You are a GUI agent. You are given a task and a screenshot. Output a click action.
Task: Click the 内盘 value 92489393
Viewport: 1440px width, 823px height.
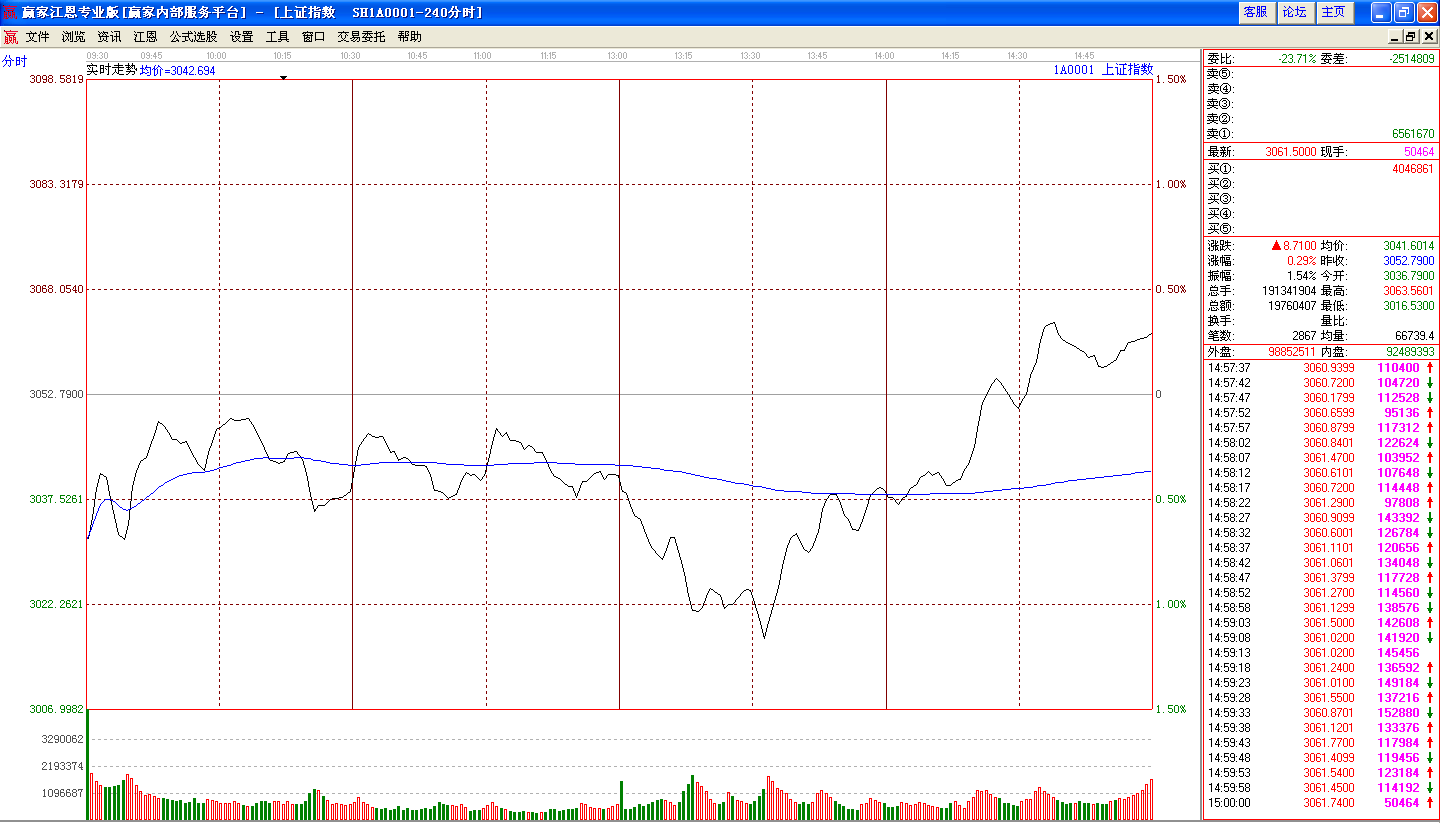[x=1410, y=352]
